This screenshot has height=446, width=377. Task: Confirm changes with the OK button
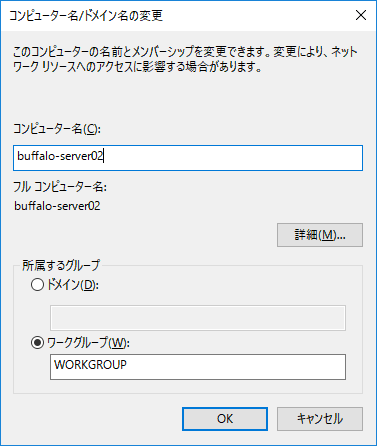click(x=225, y=419)
